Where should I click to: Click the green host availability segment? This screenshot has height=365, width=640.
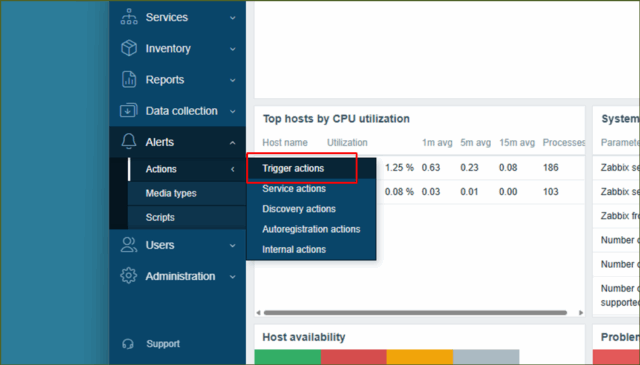(x=288, y=357)
